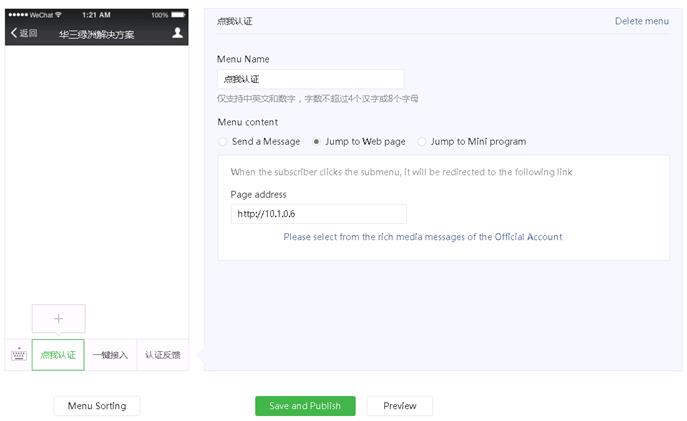Image resolution: width=687 pixels, height=421 pixels.
Task: Click the Menu content label
Action: 248,122
